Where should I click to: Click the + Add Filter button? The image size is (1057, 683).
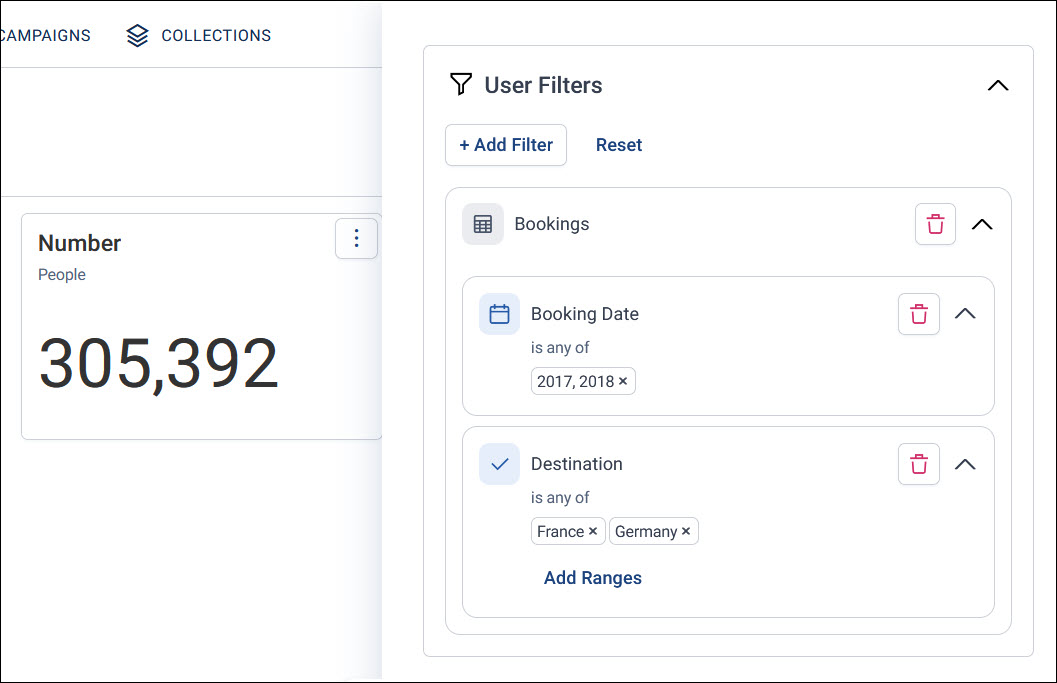tap(506, 145)
